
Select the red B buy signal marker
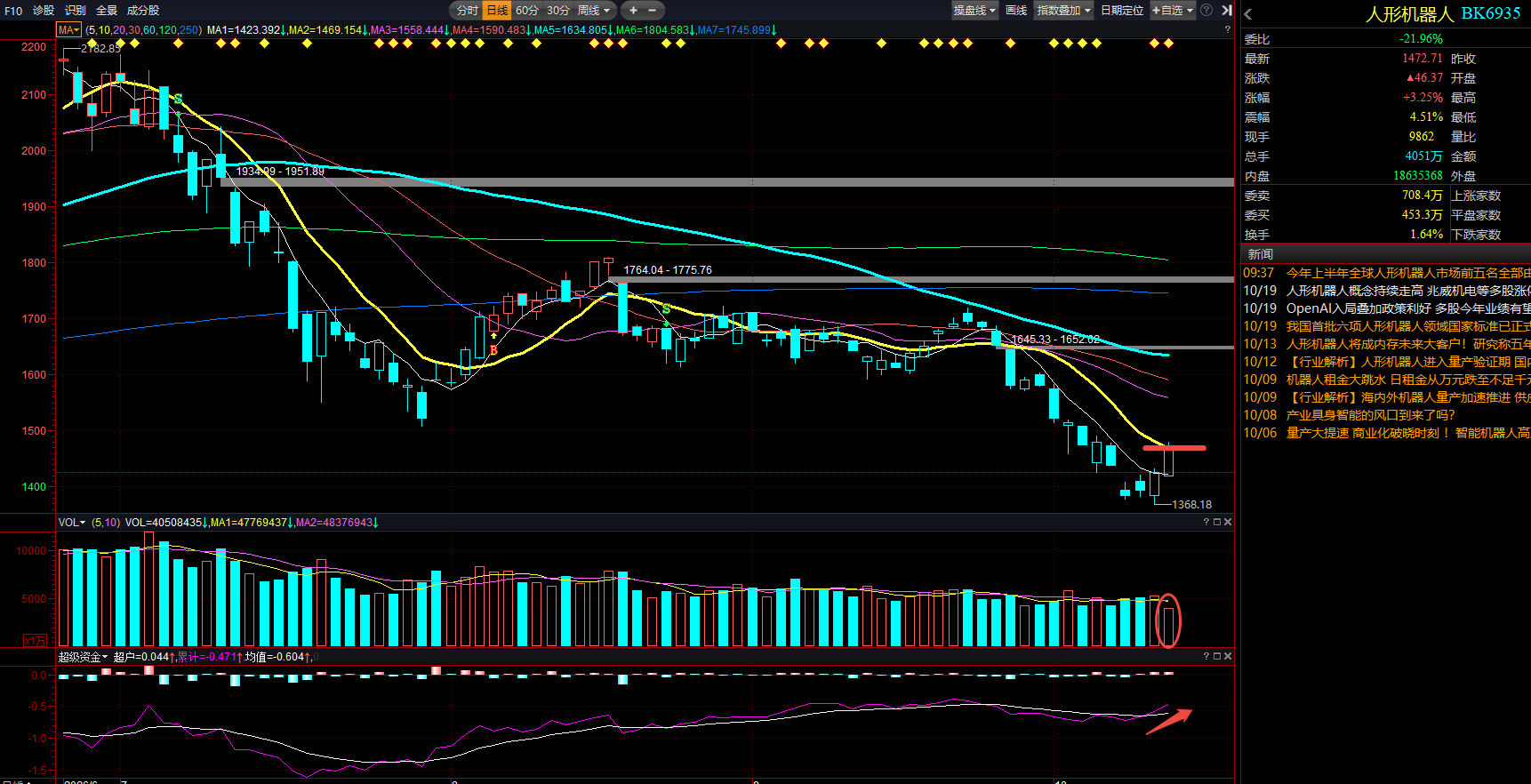coord(493,350)
